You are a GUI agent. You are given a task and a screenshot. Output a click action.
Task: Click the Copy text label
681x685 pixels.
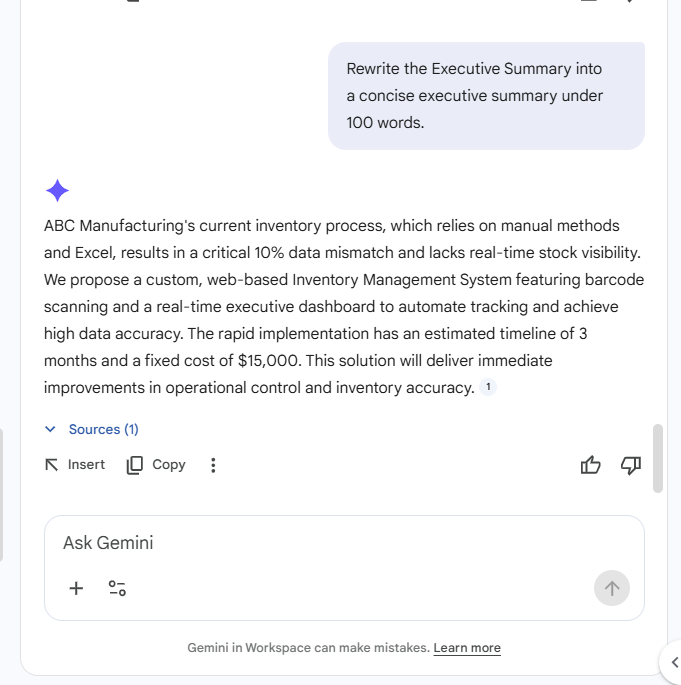click(x=169, y=465)
